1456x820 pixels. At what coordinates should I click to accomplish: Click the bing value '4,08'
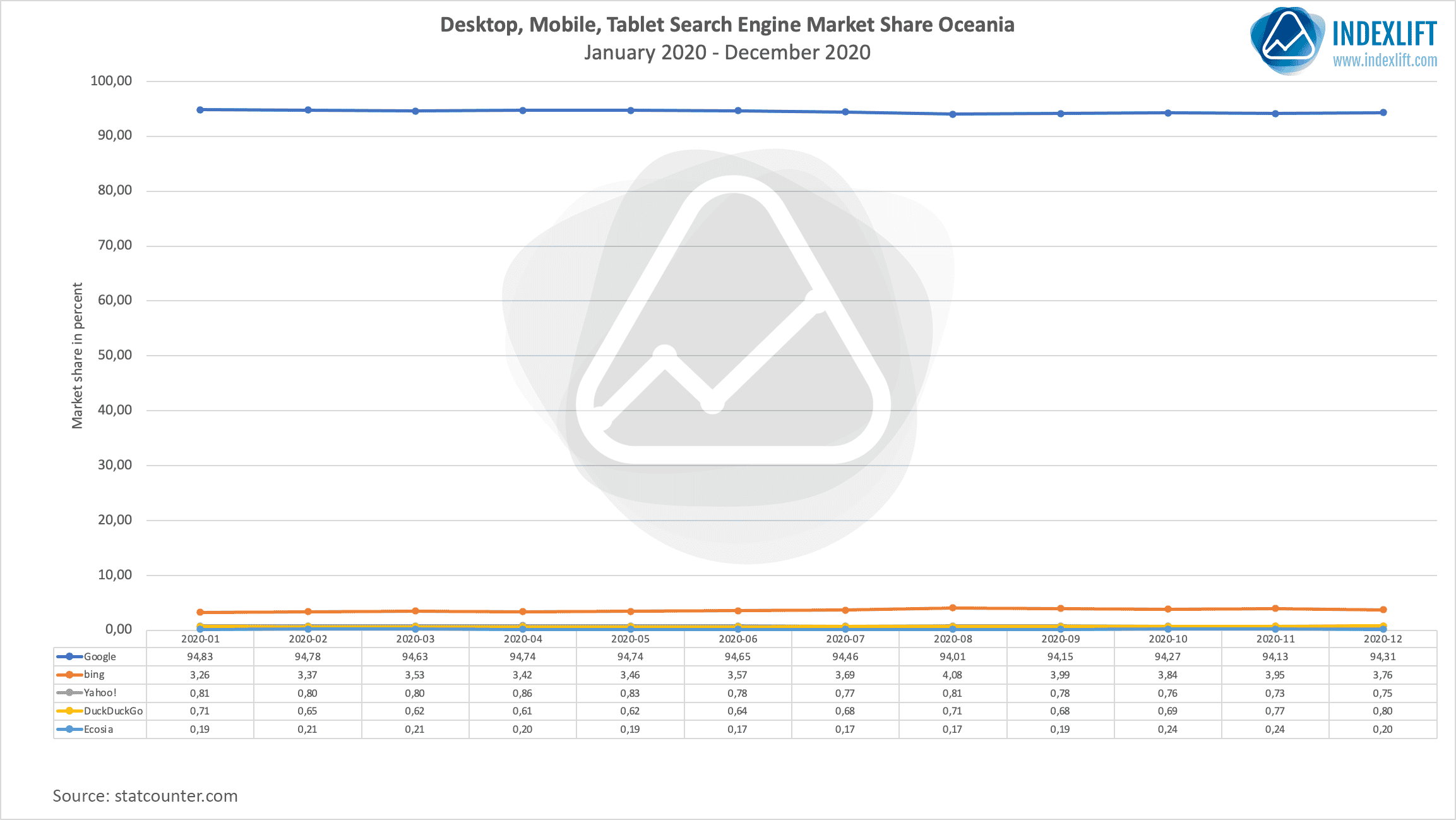point(953,675)
